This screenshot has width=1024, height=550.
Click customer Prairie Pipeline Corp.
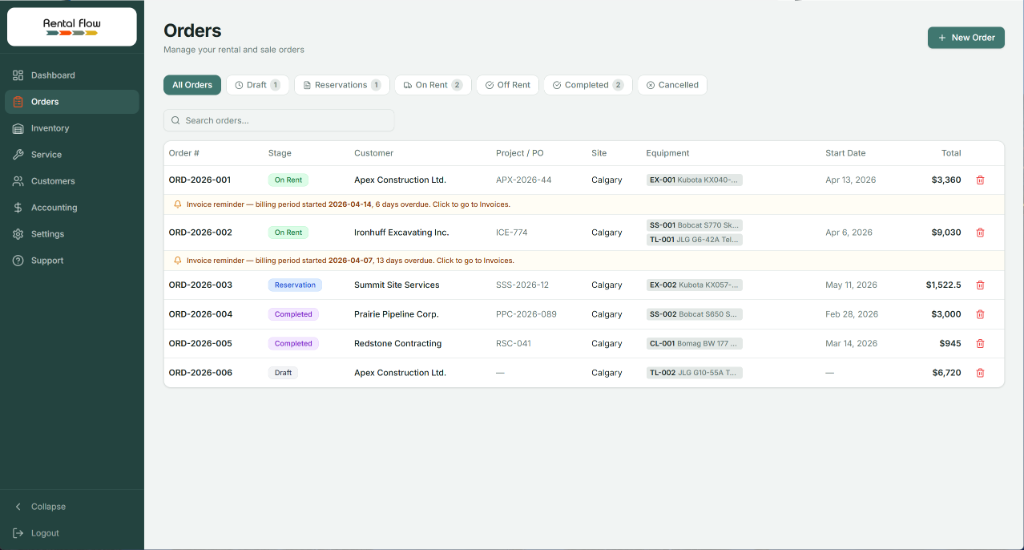coord(396,314)
